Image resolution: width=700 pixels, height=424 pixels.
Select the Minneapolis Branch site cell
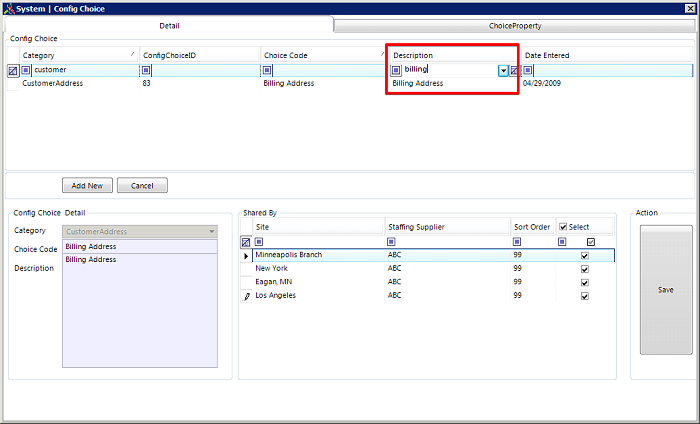319,255
